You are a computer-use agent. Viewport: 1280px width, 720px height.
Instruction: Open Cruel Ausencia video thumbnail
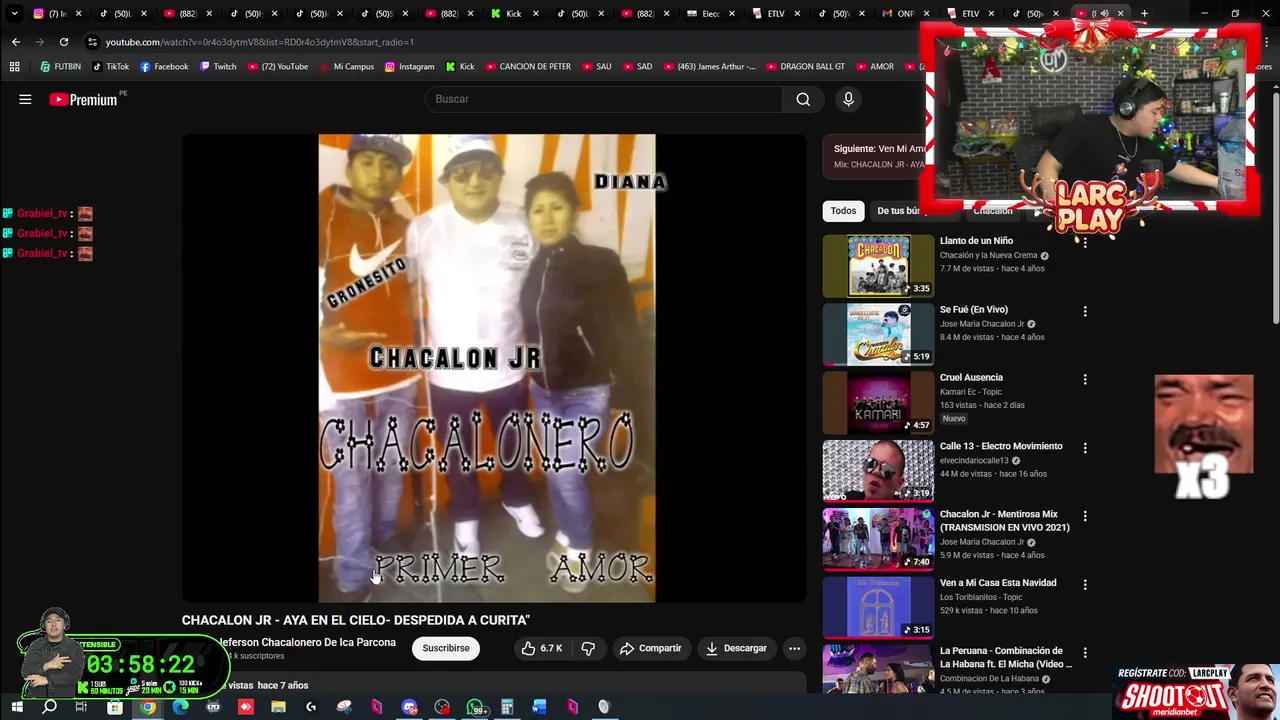878,402
